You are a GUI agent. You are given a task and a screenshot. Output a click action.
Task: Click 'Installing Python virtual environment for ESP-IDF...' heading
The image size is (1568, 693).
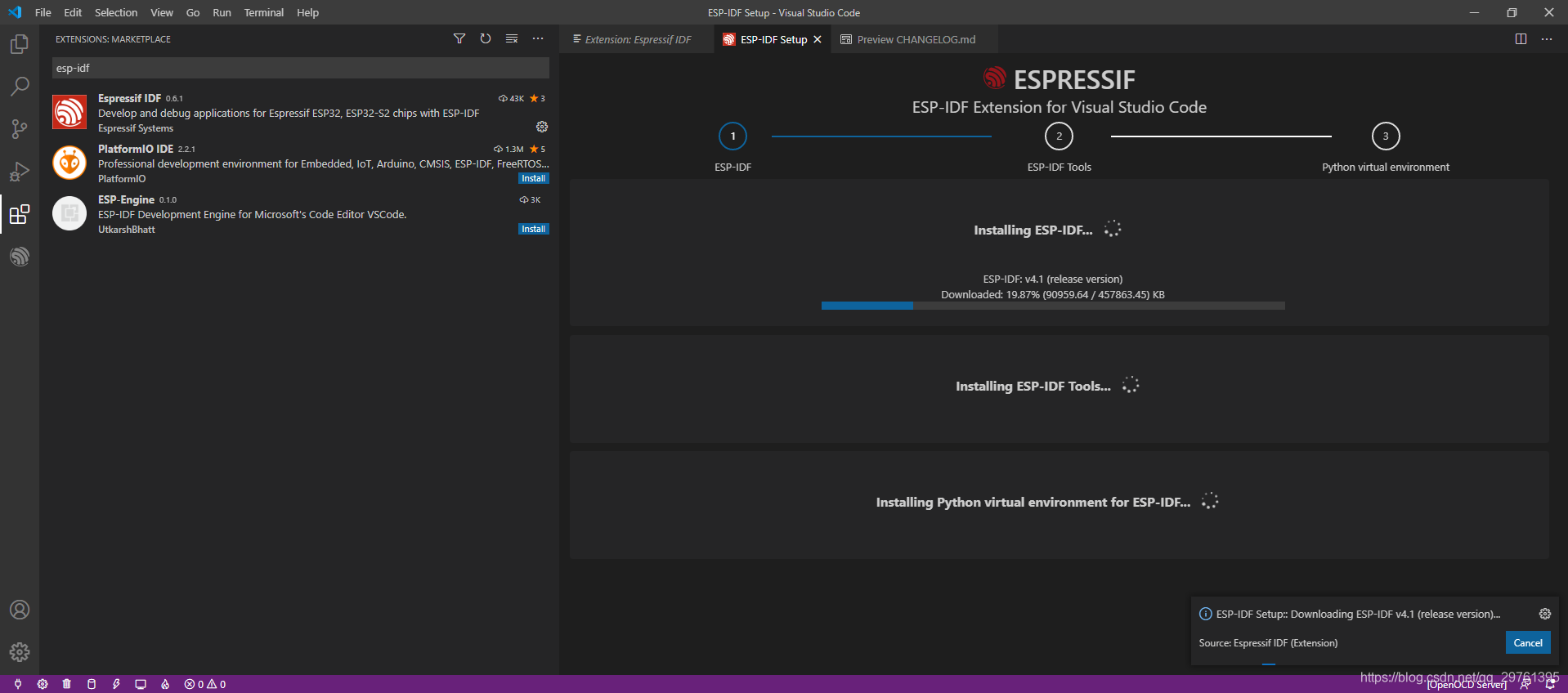(1033, 502)
